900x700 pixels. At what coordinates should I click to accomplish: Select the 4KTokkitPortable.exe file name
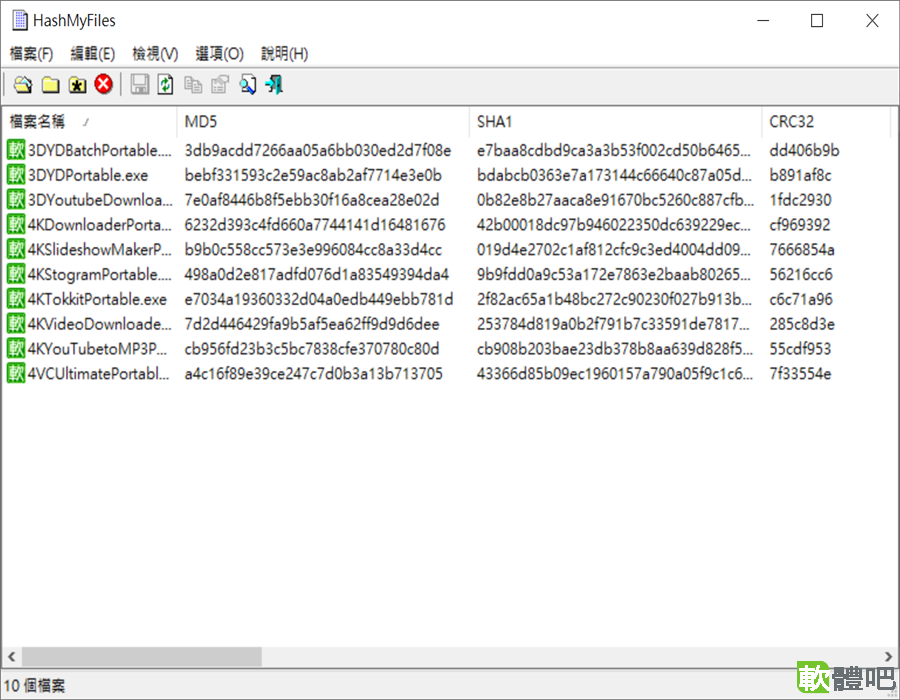[x=97, y=299]
